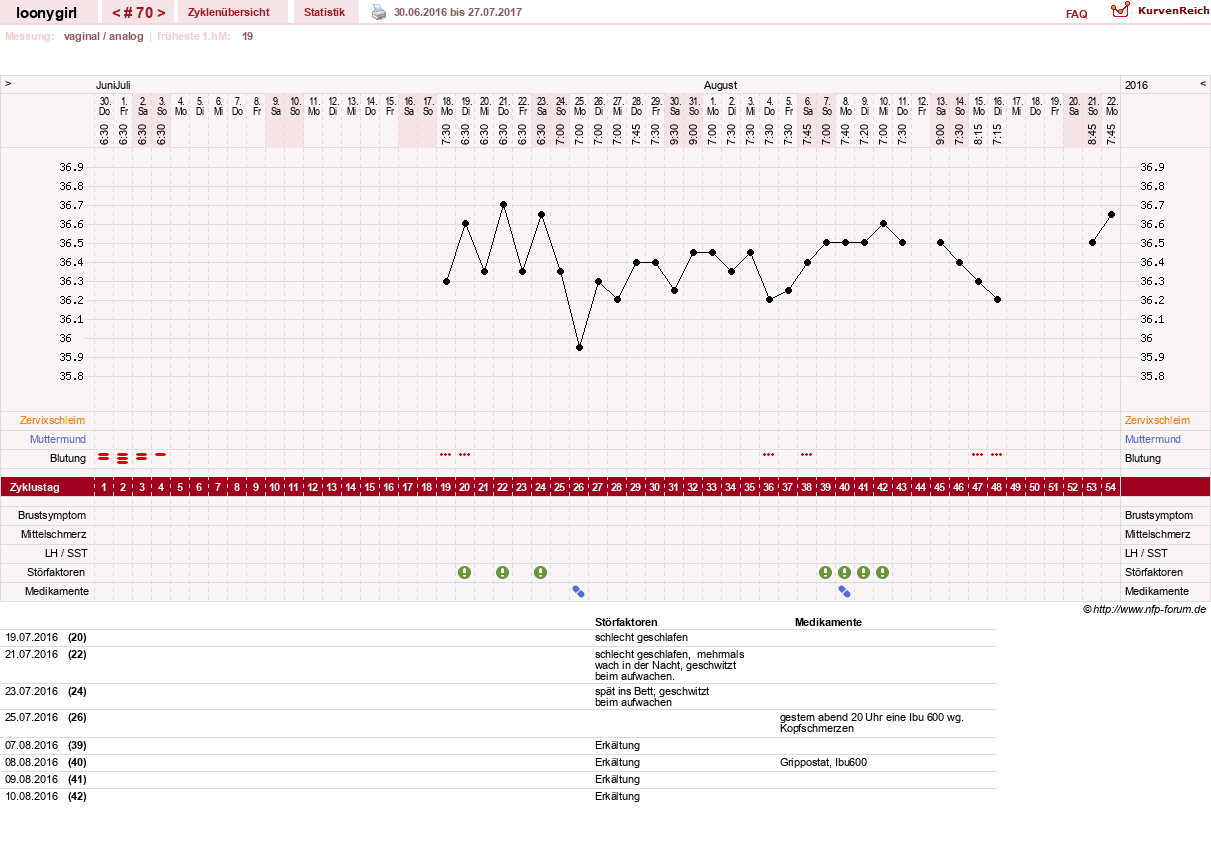
Task: Click the Störfaktoren marker on cycle day 22
Action: coord(503,572)
